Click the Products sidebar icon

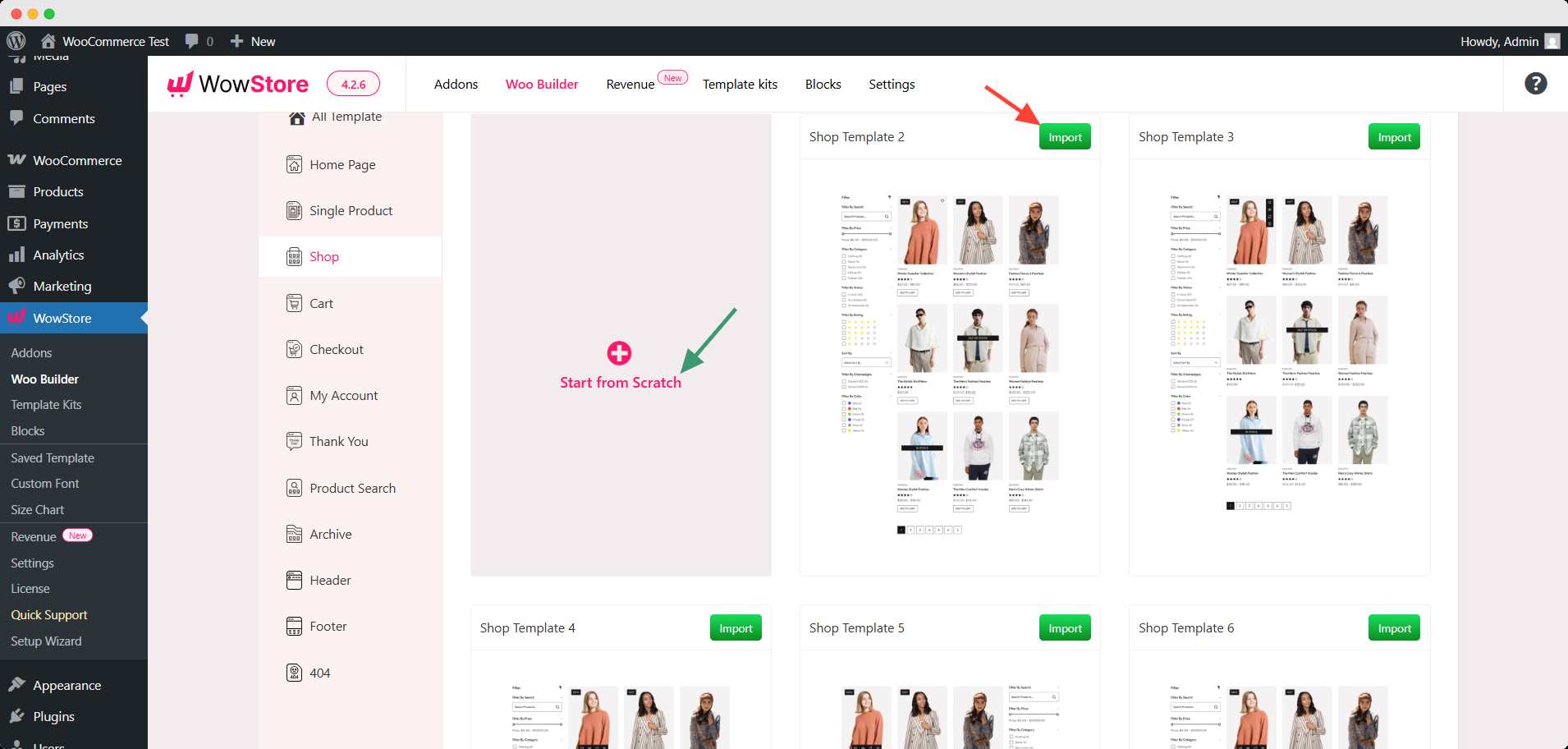point(16,191)
